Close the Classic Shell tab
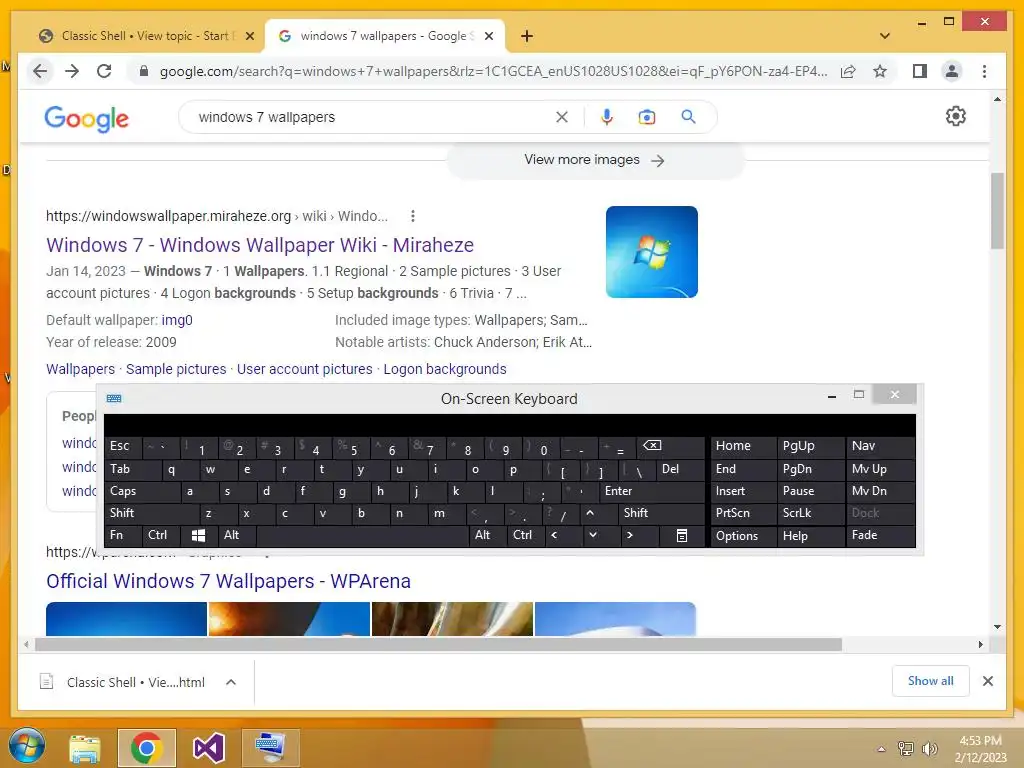The width and height of the screenshot is (1024, 768). coord(249,36)
